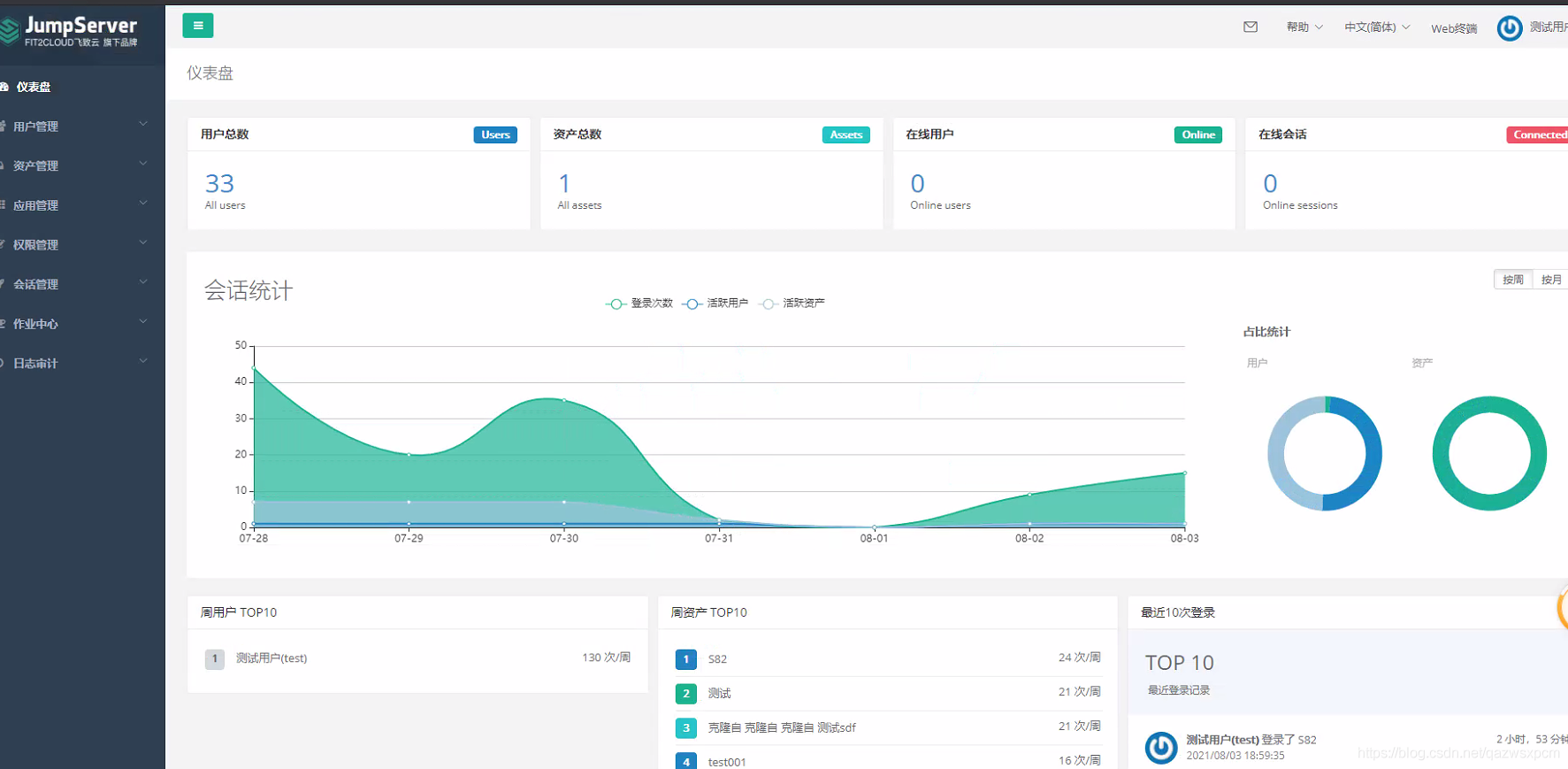Click the 最近10次登录 panel title

pos(1177,612)
